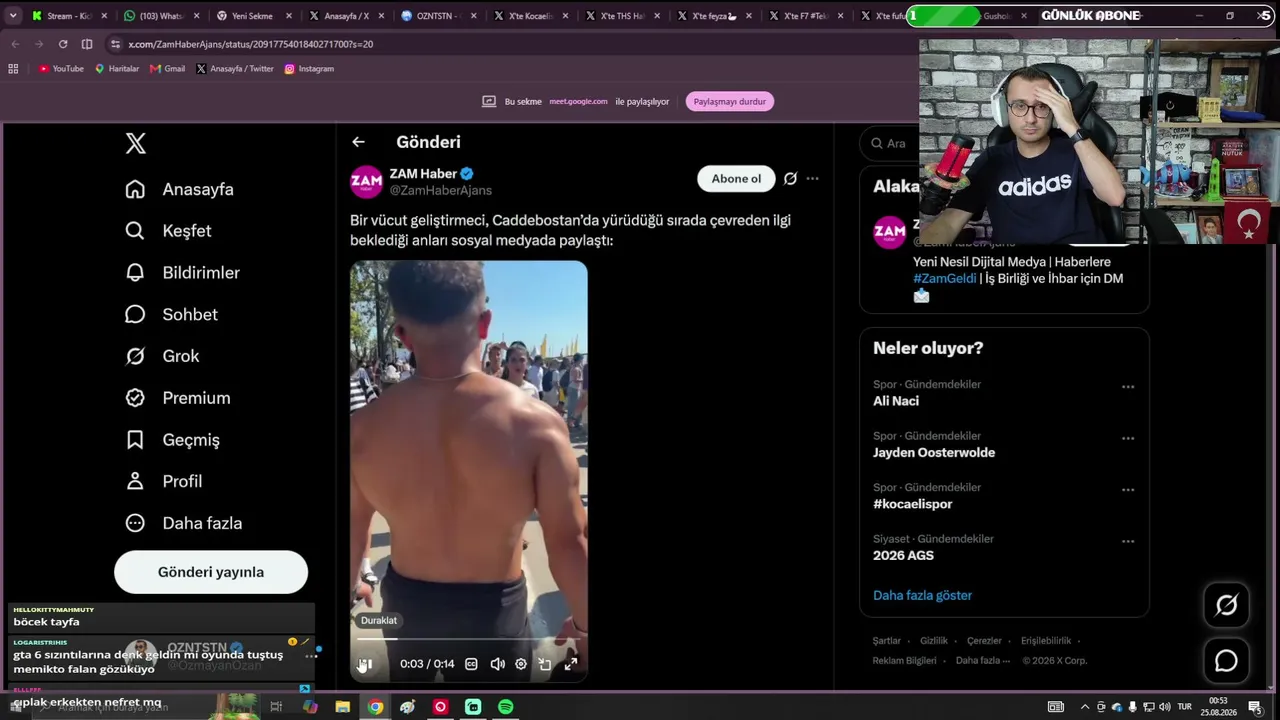
Task: Open floating chat bubble button
Action: tap(1226, 661)
